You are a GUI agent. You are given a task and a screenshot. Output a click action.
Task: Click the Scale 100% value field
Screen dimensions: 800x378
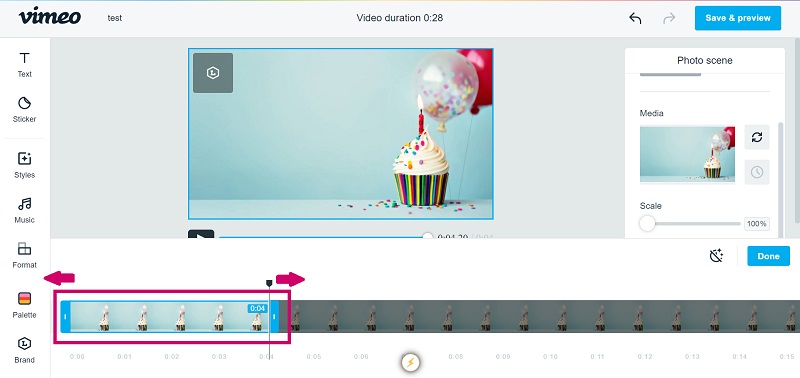coord(757,223)
